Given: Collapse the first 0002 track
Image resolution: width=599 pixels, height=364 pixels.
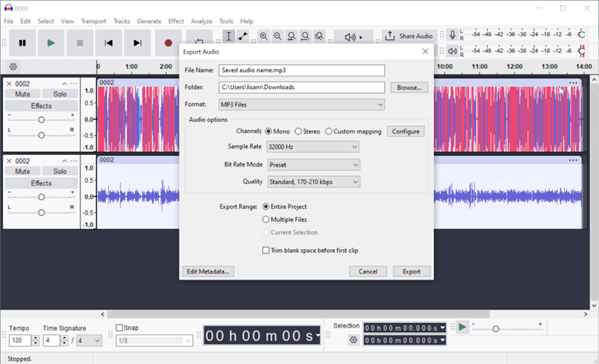Looking at the screenshot, I should pyautogui.click(x=64, y=84).
